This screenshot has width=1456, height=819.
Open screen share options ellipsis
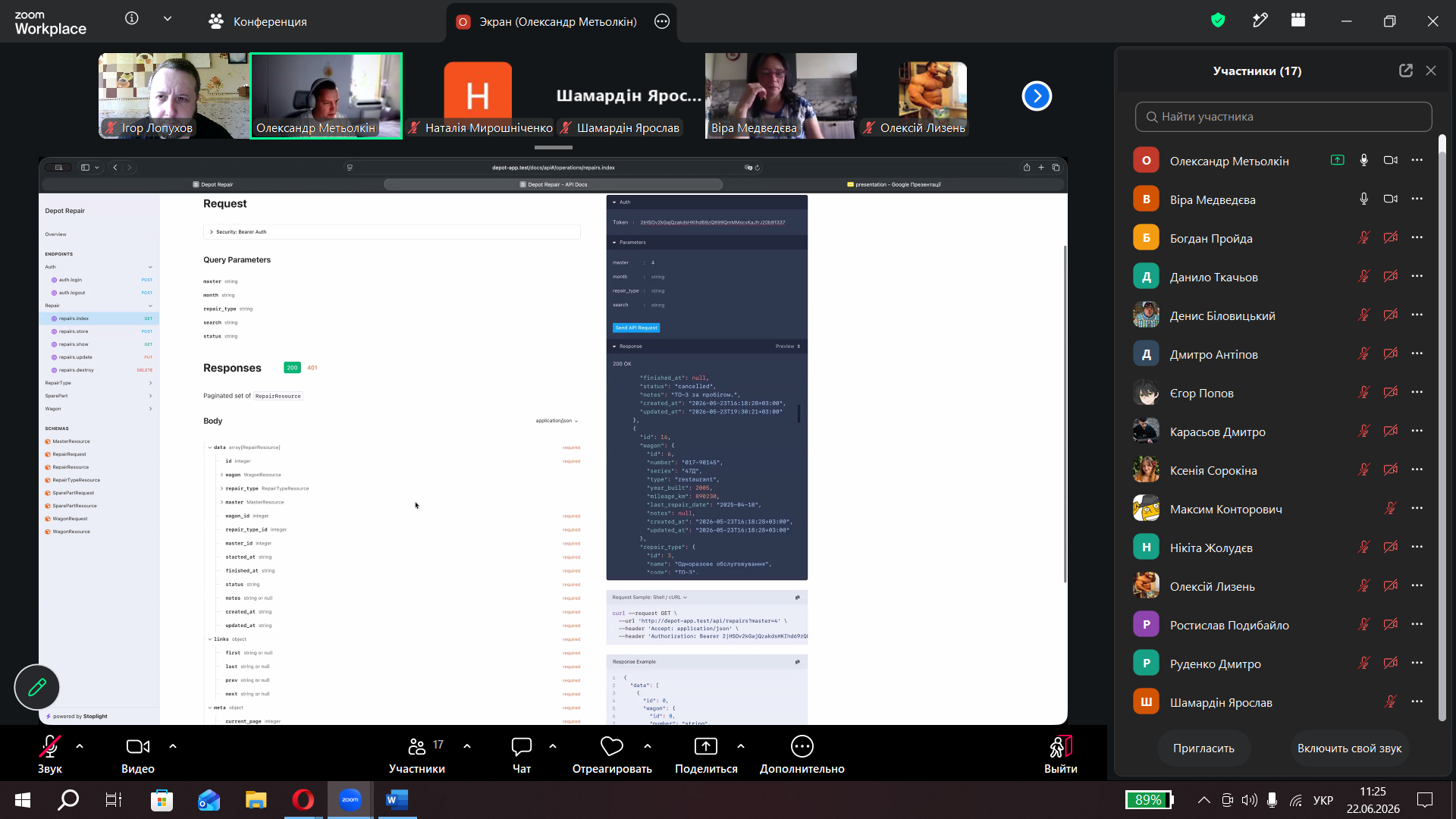pos(662,21)
